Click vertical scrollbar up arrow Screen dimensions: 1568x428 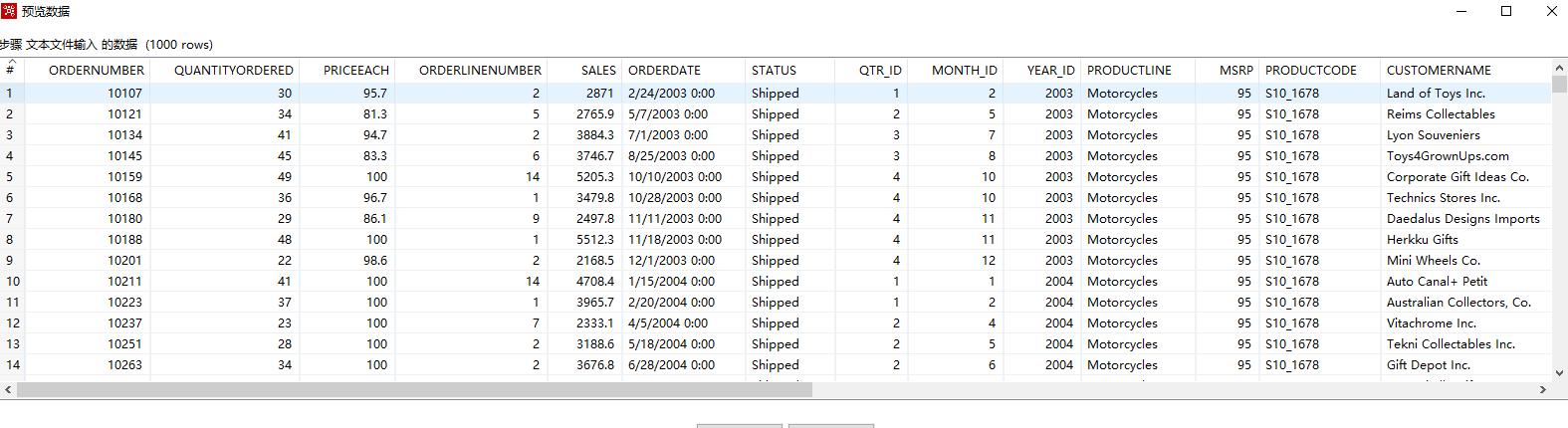[1559, 68]
